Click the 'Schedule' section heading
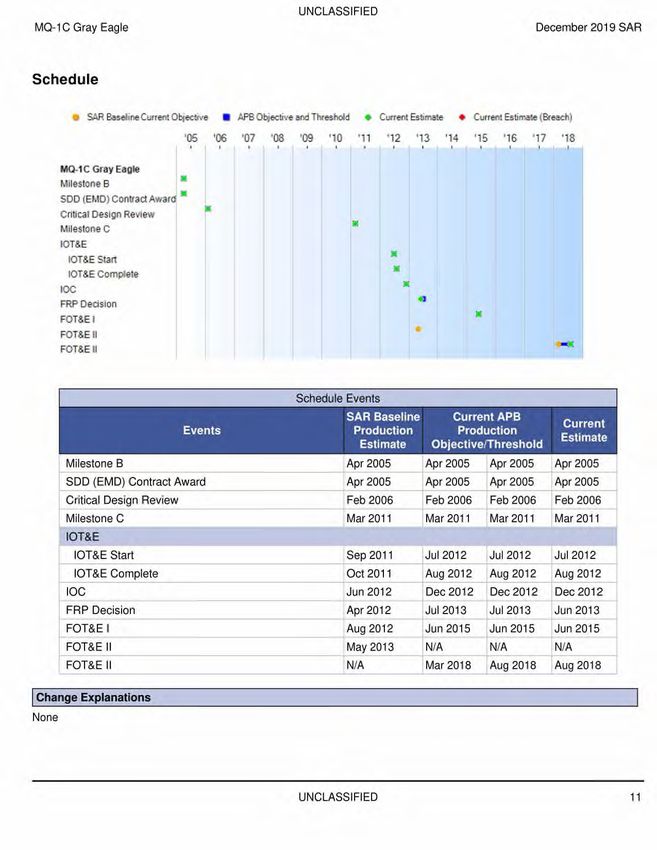 pos(65,80)
